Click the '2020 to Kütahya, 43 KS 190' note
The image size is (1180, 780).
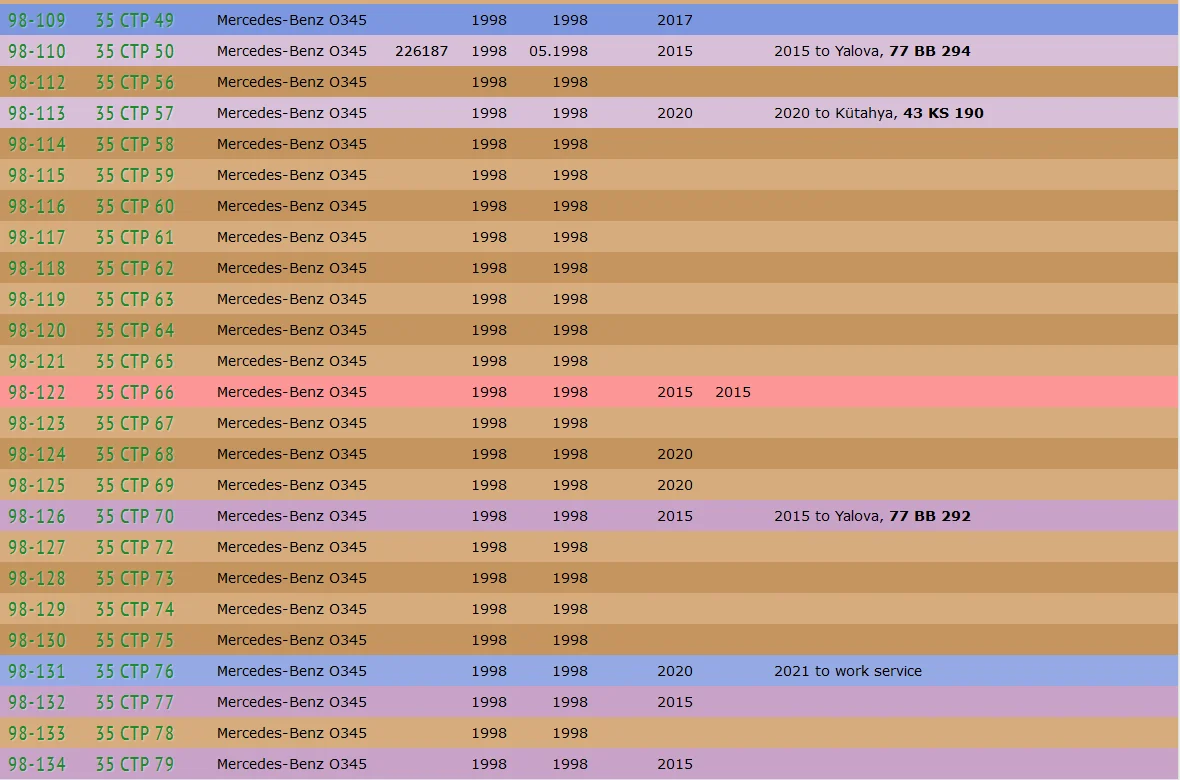[x=878, y=113]
